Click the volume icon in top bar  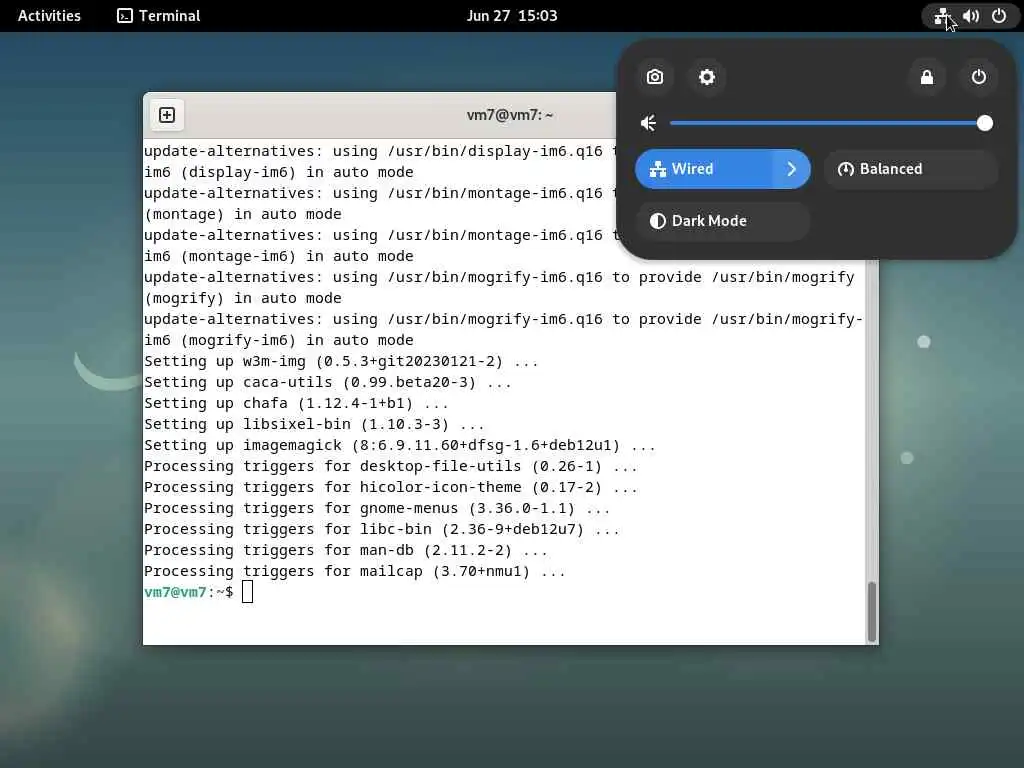pyautogui.click(x=970, y=16)
